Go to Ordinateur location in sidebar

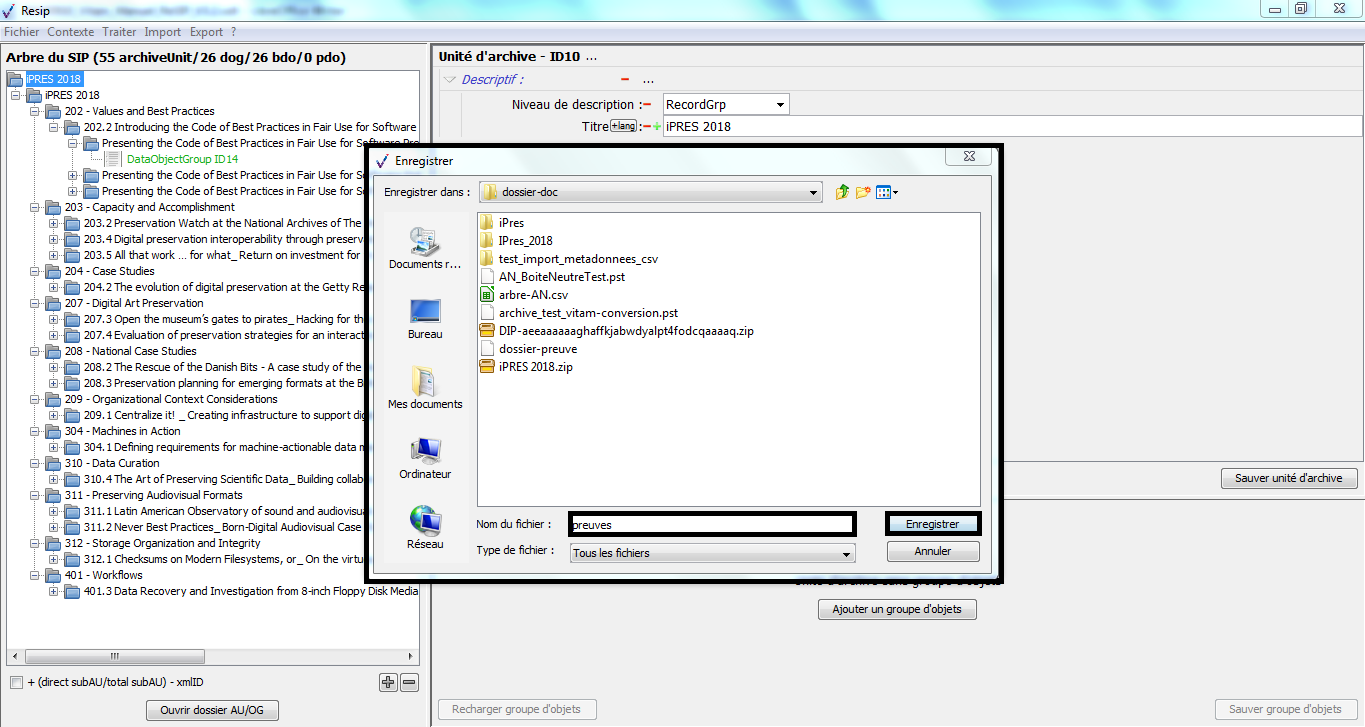tap(425, 459)
